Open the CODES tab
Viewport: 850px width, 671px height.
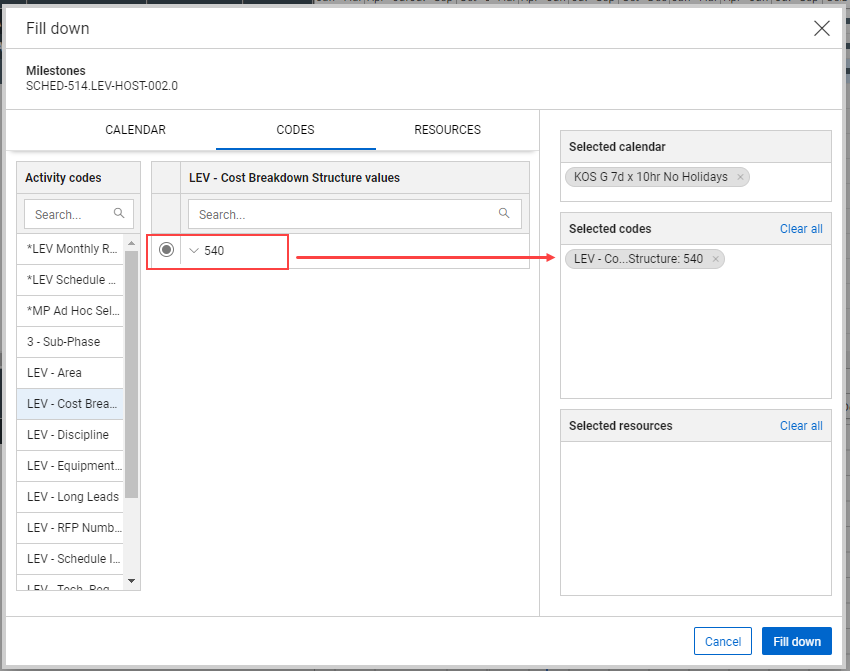click(295, 130)
